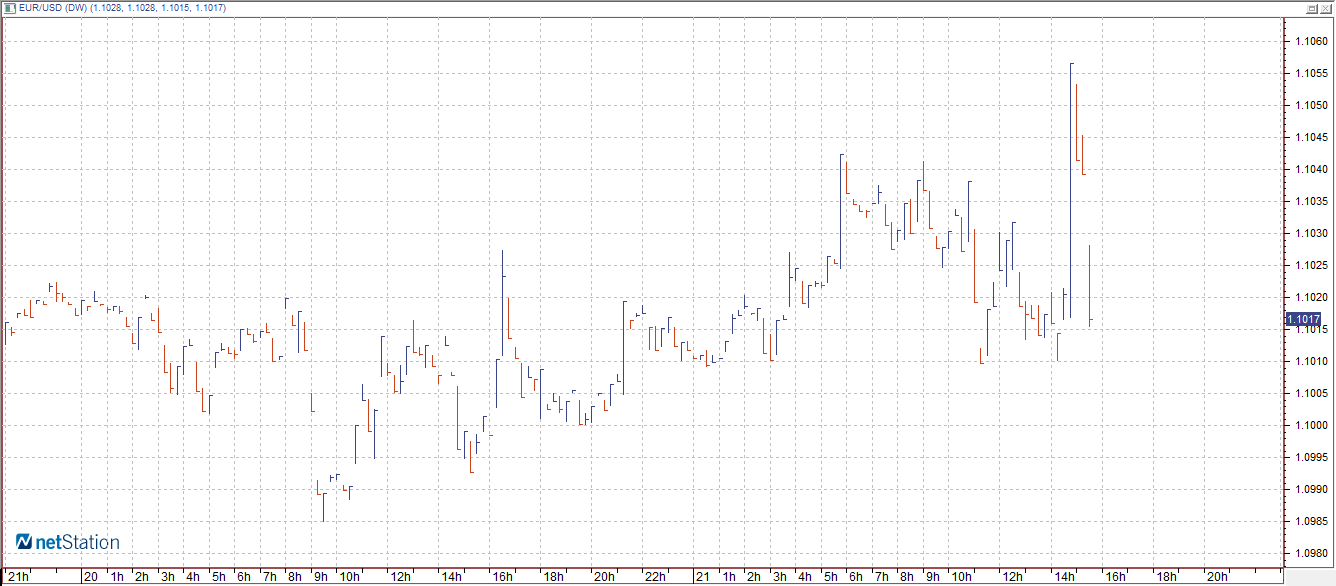Click the 1.1005 price axis label

pyautogui.click(x=1311, y=393)
